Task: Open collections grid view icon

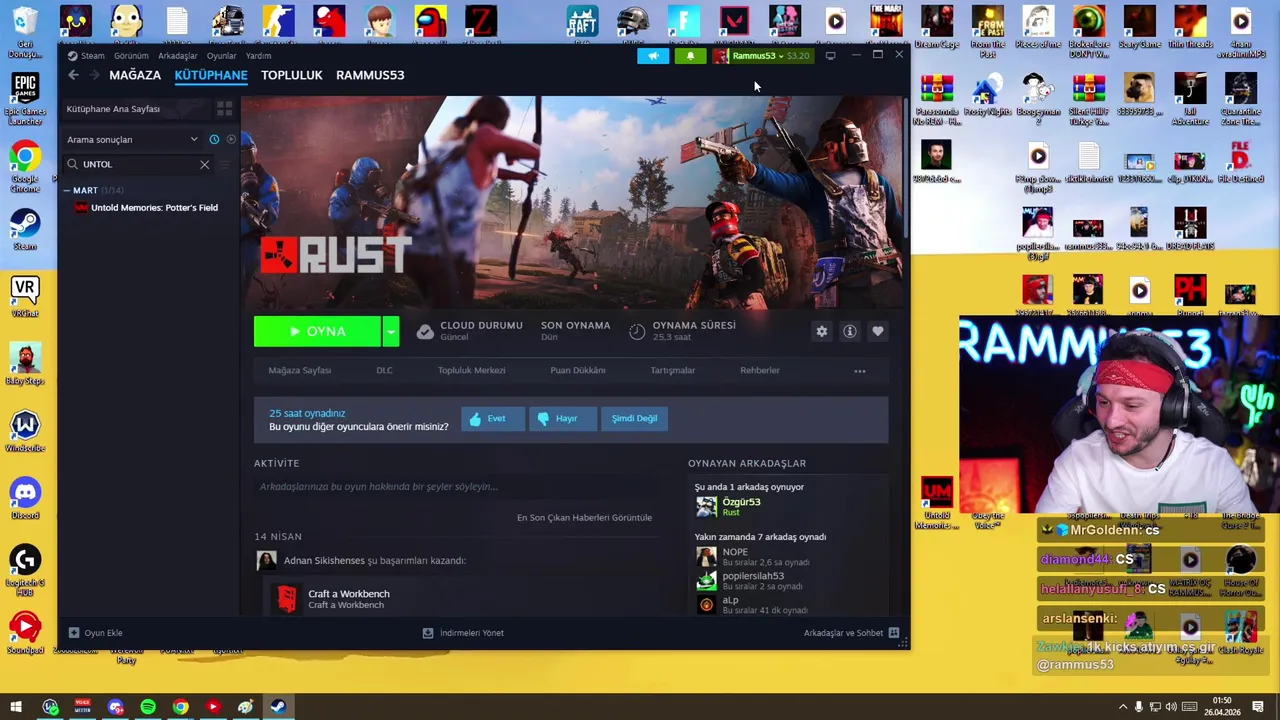Action: click(x=224, y=108)
